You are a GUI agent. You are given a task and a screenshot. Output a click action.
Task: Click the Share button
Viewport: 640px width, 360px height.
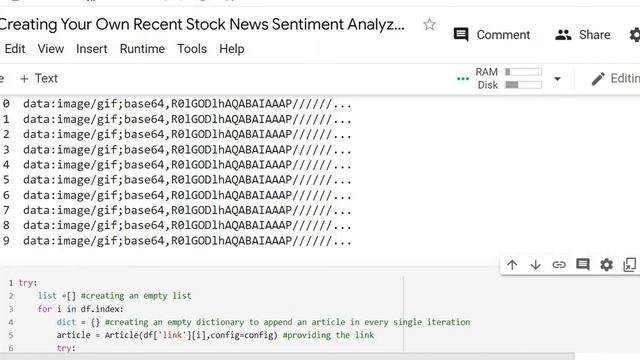[582, 35]
